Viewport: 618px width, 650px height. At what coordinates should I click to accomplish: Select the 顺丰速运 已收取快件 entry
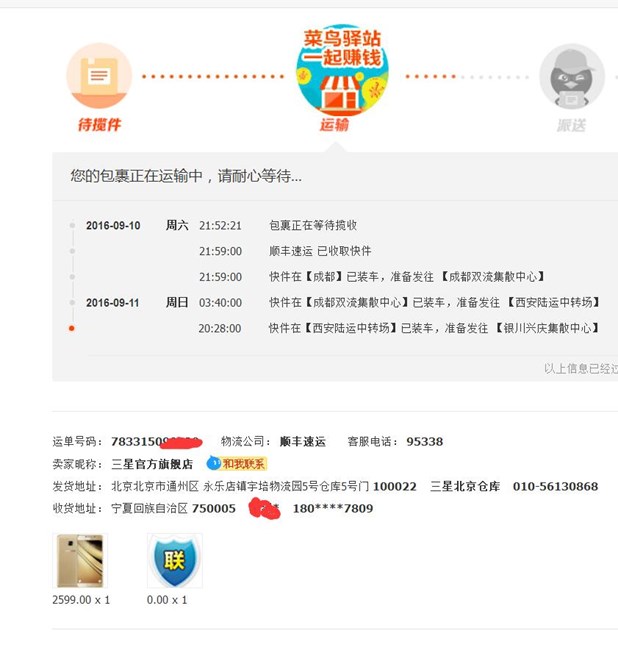pos(285,251)
